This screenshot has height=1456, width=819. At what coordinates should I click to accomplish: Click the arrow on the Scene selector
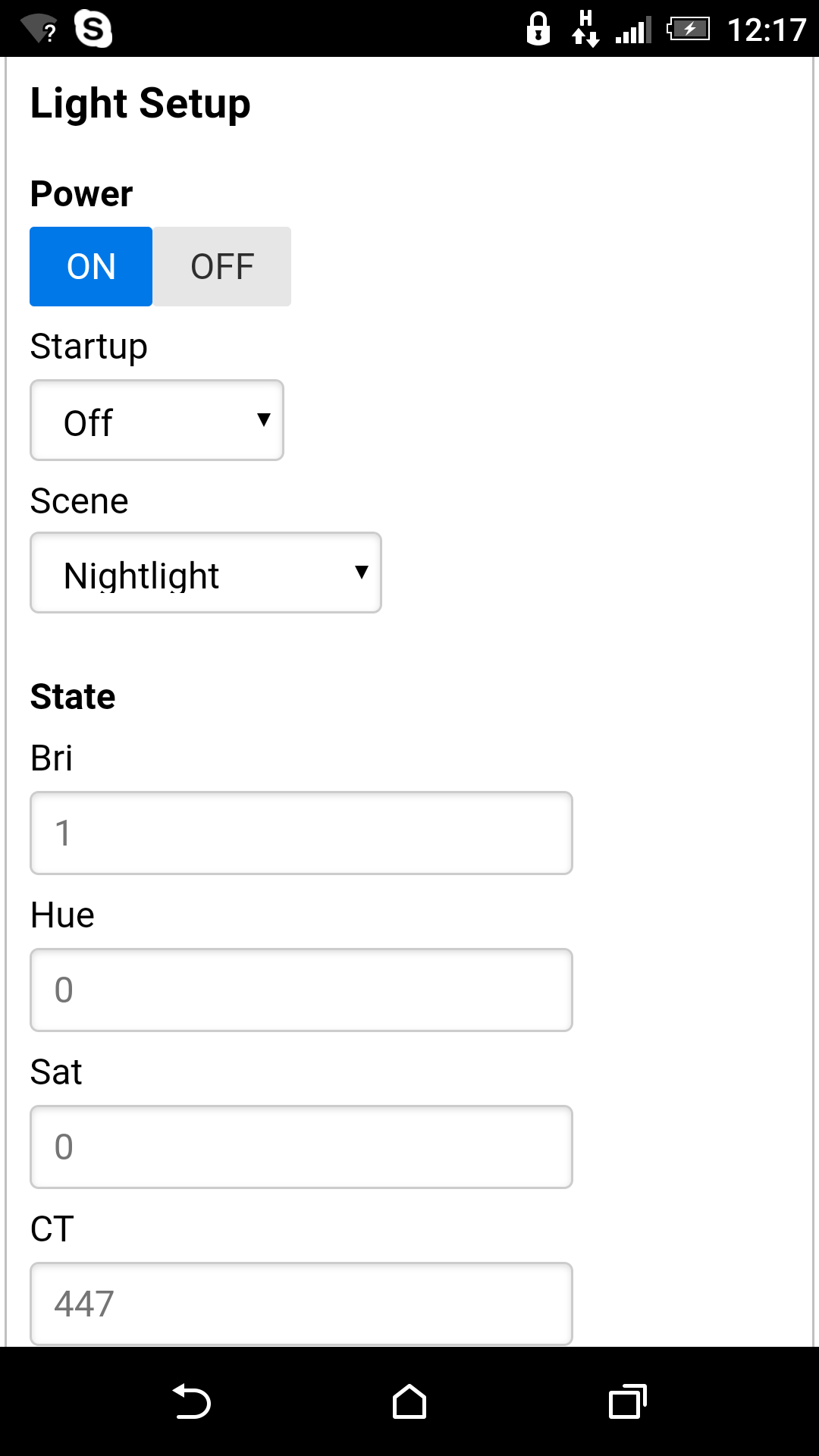362,573
